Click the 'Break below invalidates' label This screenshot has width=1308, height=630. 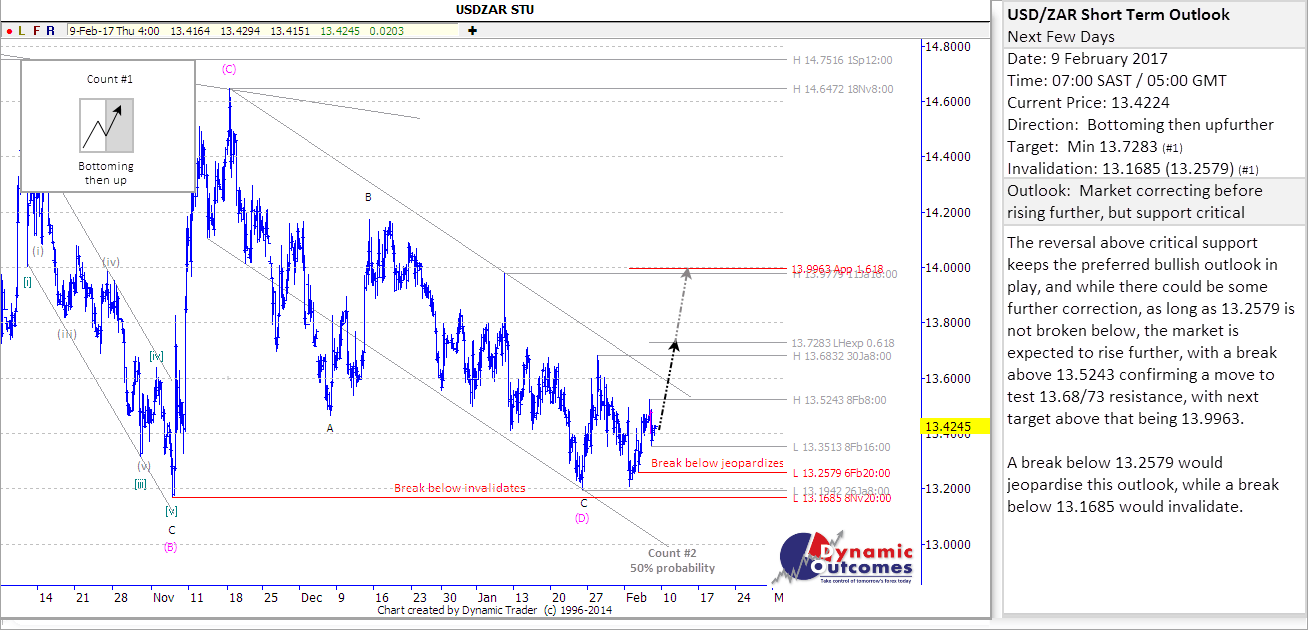pos(460,488)
